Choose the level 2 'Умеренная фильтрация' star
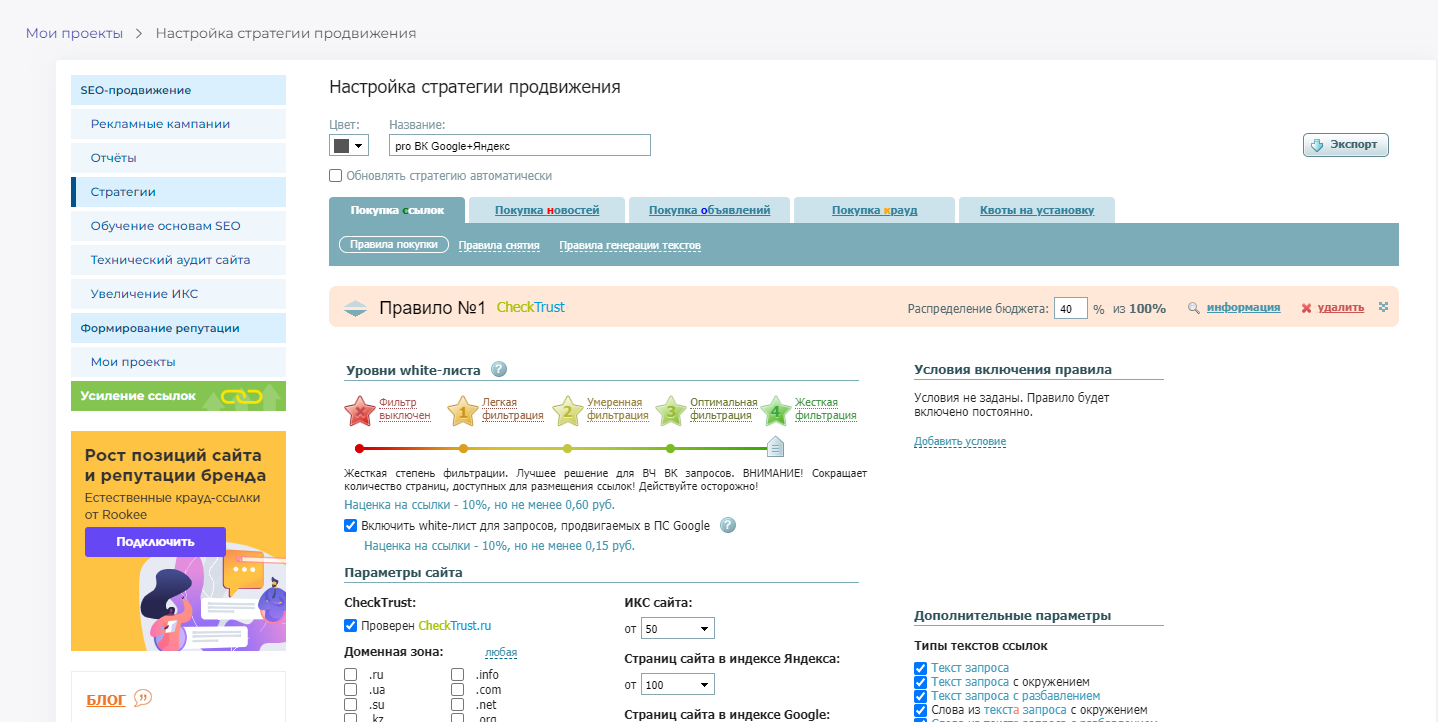This screenshot has width=1438, height=722. tap(567, 410)
